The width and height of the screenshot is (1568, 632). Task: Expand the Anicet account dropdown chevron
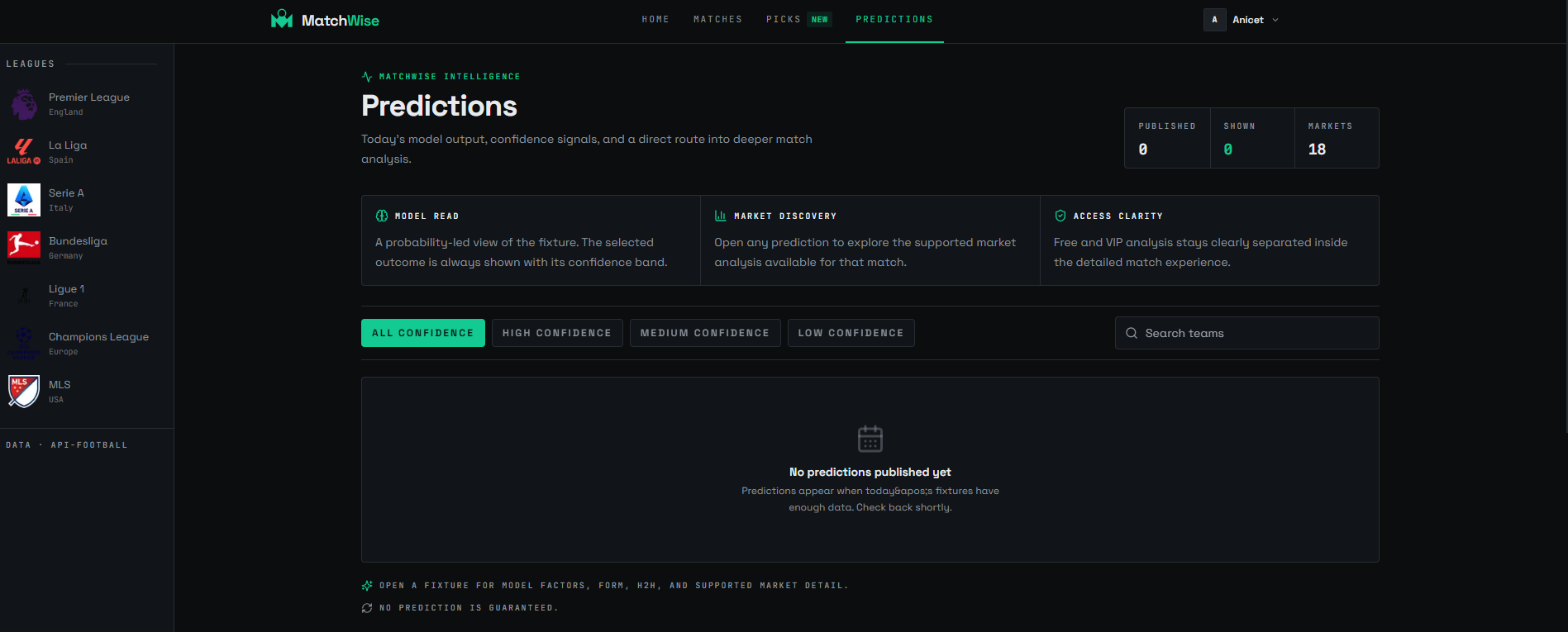[1275, 20]
